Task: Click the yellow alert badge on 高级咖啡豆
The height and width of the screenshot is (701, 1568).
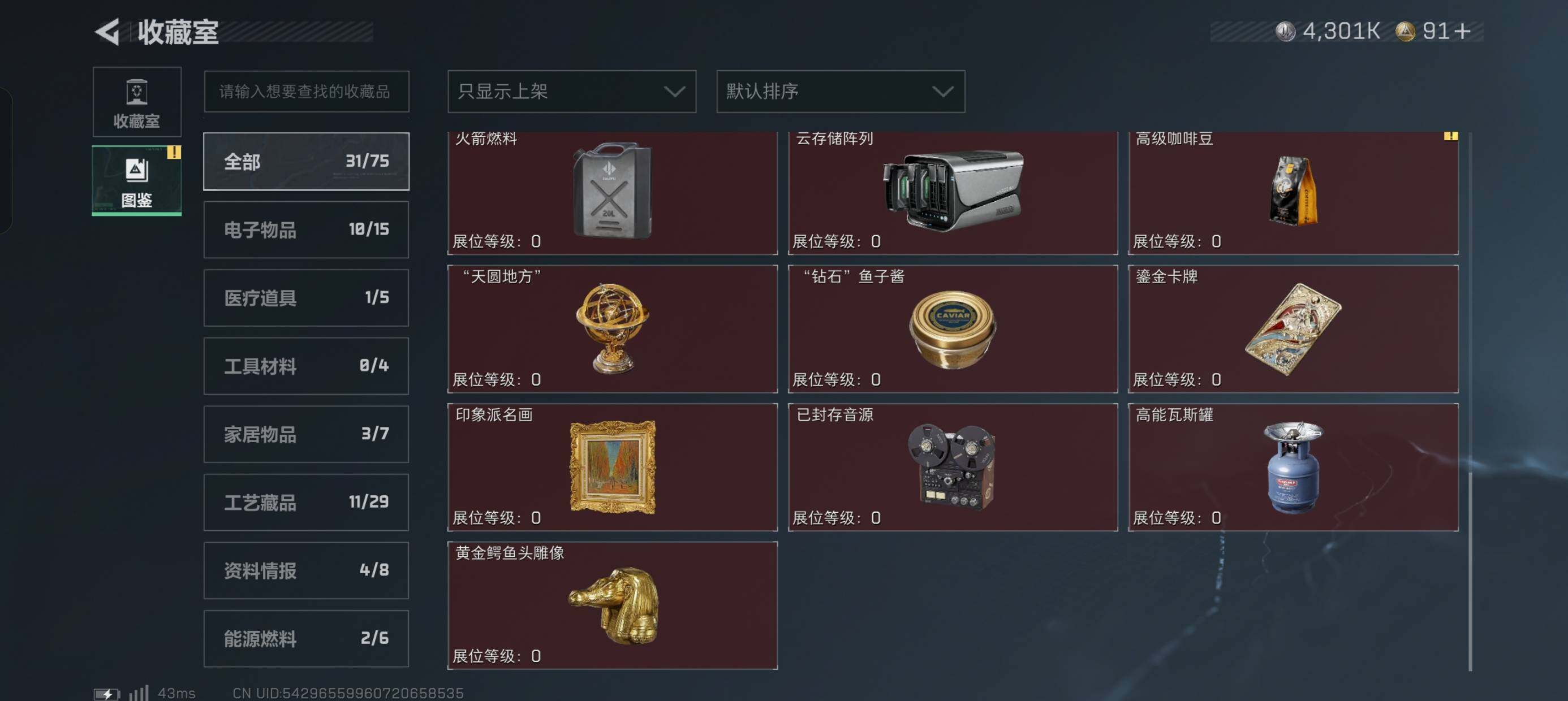Action: pos(1450,136)
